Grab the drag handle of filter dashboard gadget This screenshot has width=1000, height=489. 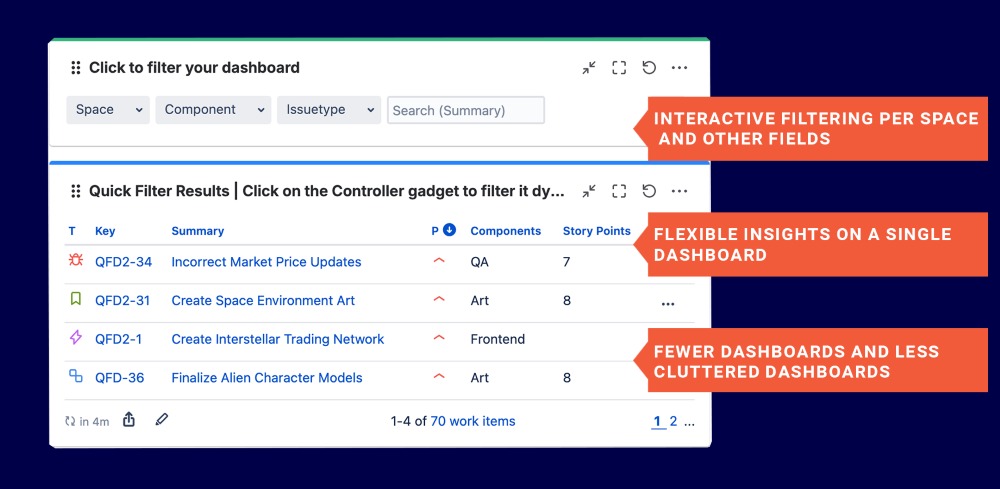75,68
